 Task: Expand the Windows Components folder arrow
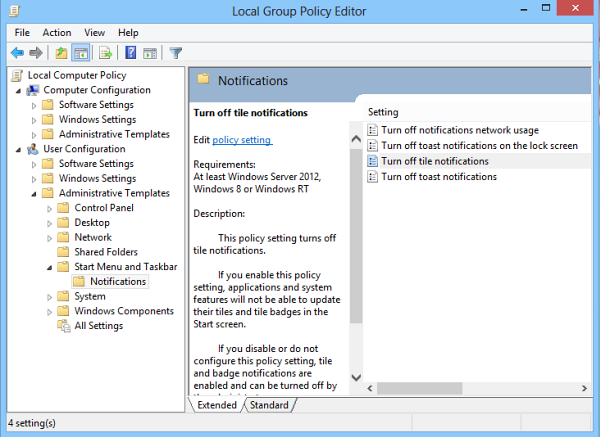pos(50,311)
